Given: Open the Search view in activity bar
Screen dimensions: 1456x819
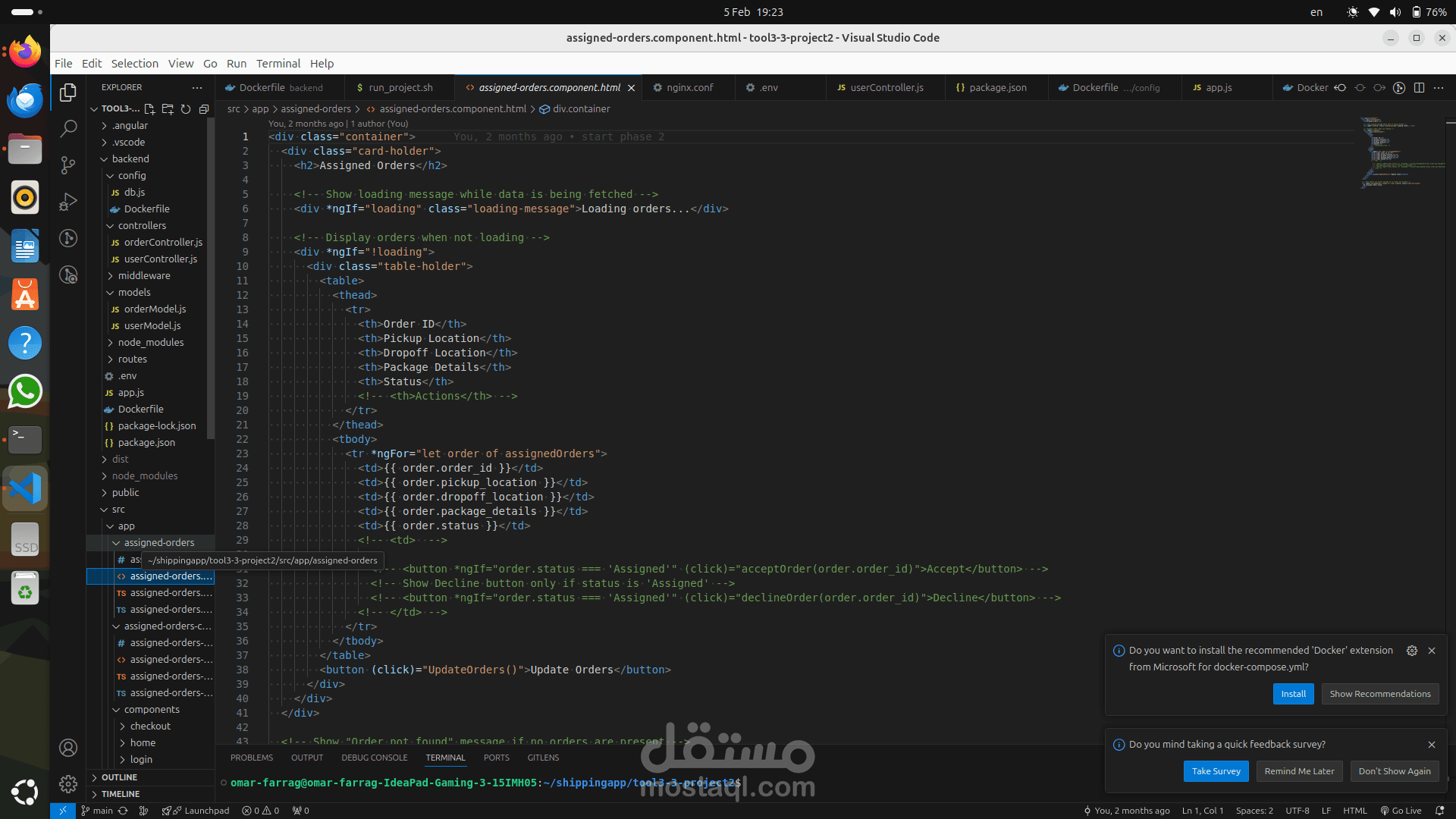Looking at the screenshot, I should coord(68,128).
